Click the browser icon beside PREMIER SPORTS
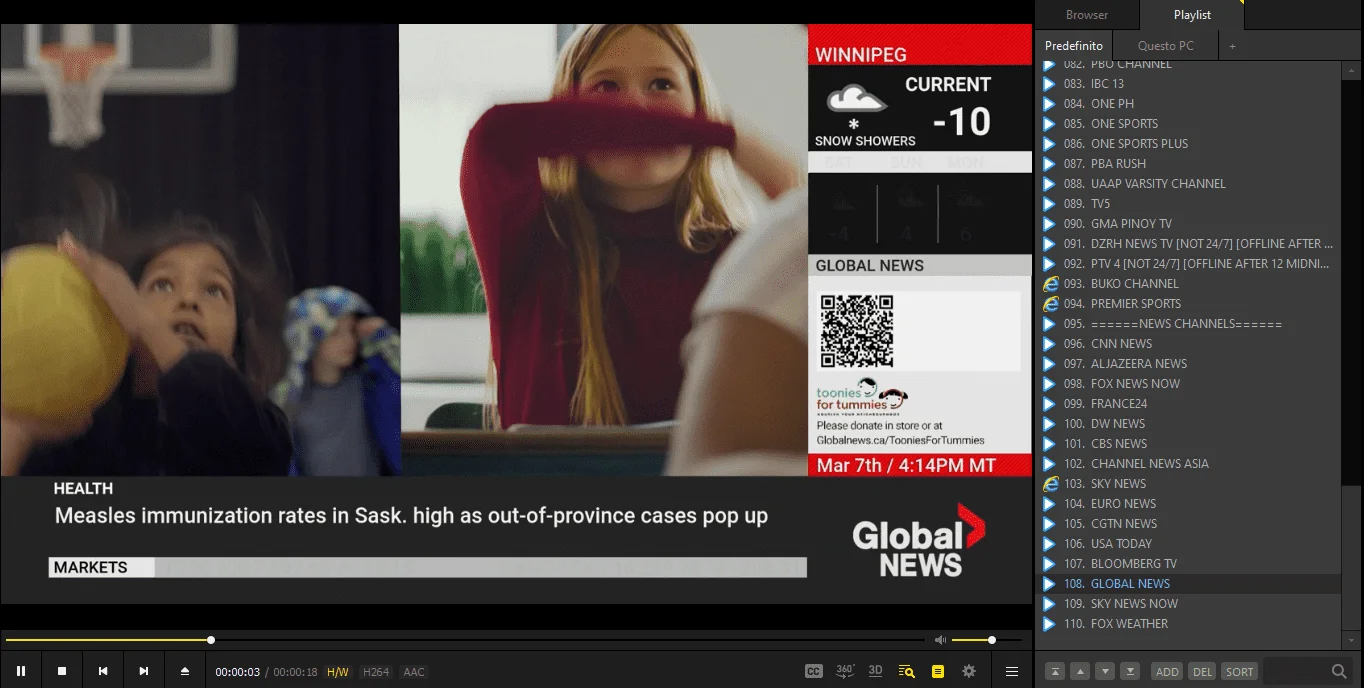The width and height of the screenshot is (1364, 688). (x=1050, y=304)
